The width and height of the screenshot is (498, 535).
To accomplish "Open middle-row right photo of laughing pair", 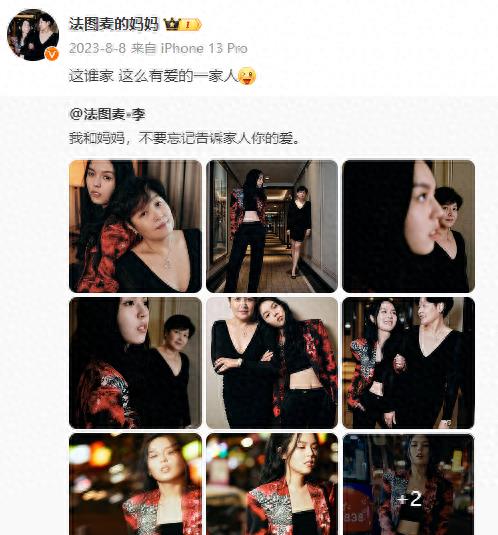I will point(408,363).
